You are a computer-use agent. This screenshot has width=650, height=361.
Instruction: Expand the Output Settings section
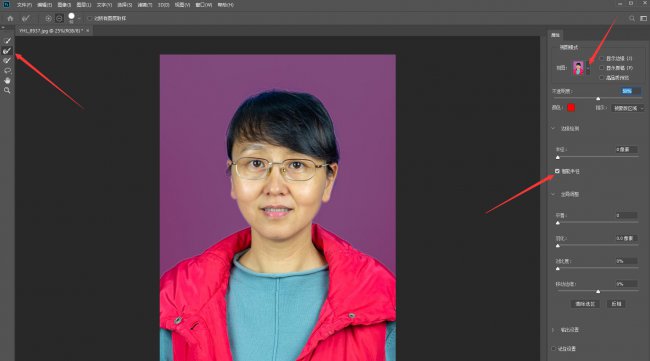click(553, 330)
